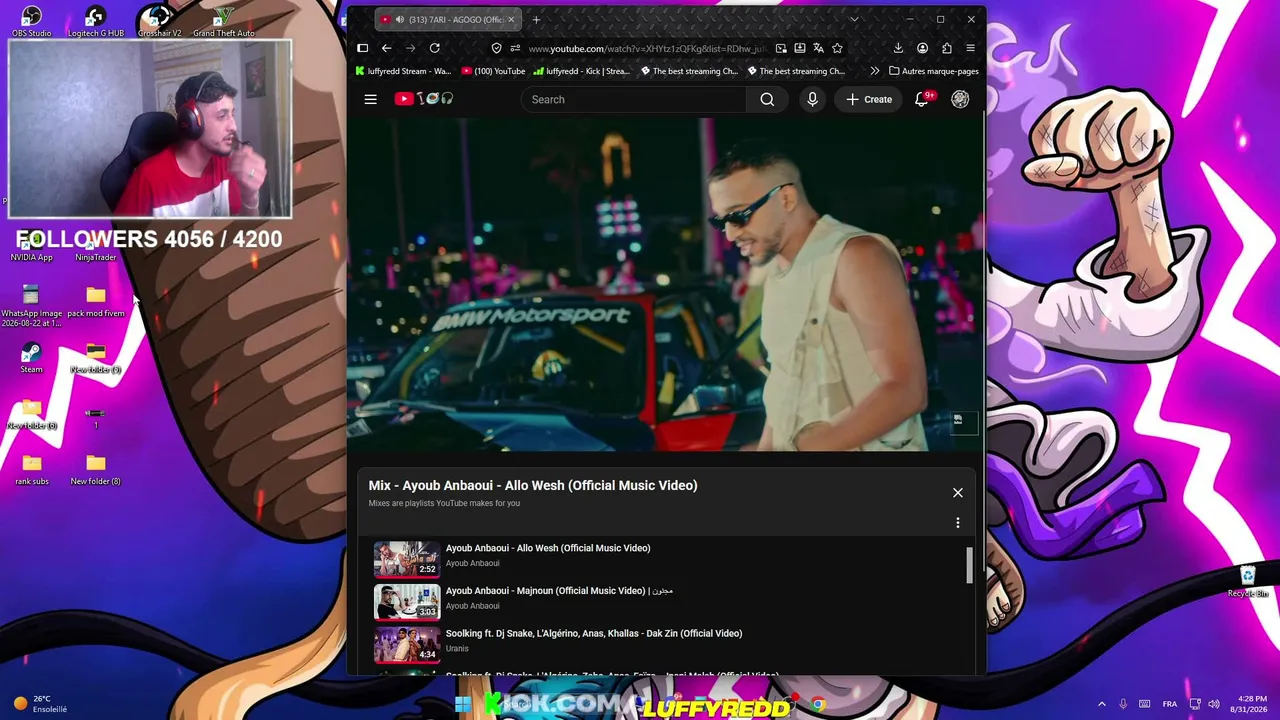
Task: Switch the FRA keyboard language indicator
Action: click(x=1169, y=704)
